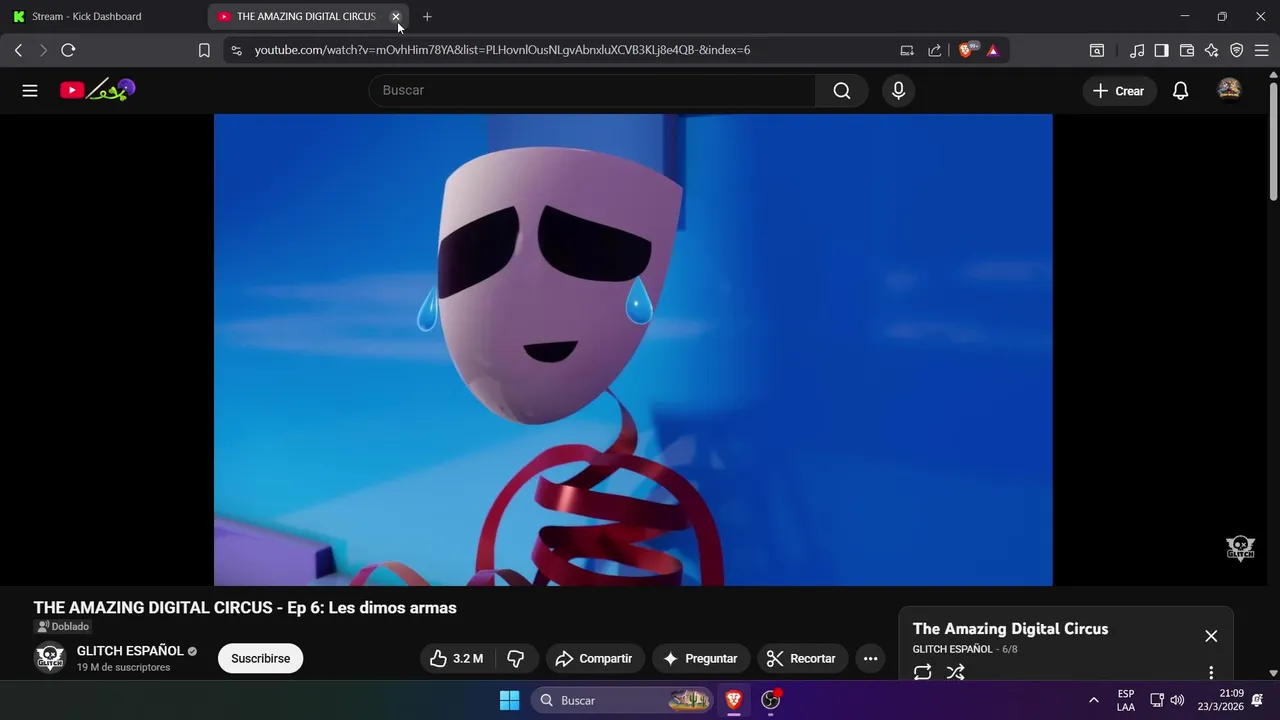Like the video (3.2 M thumbs up)
Screen dimensions: 1280x720
tap(456, 658)
